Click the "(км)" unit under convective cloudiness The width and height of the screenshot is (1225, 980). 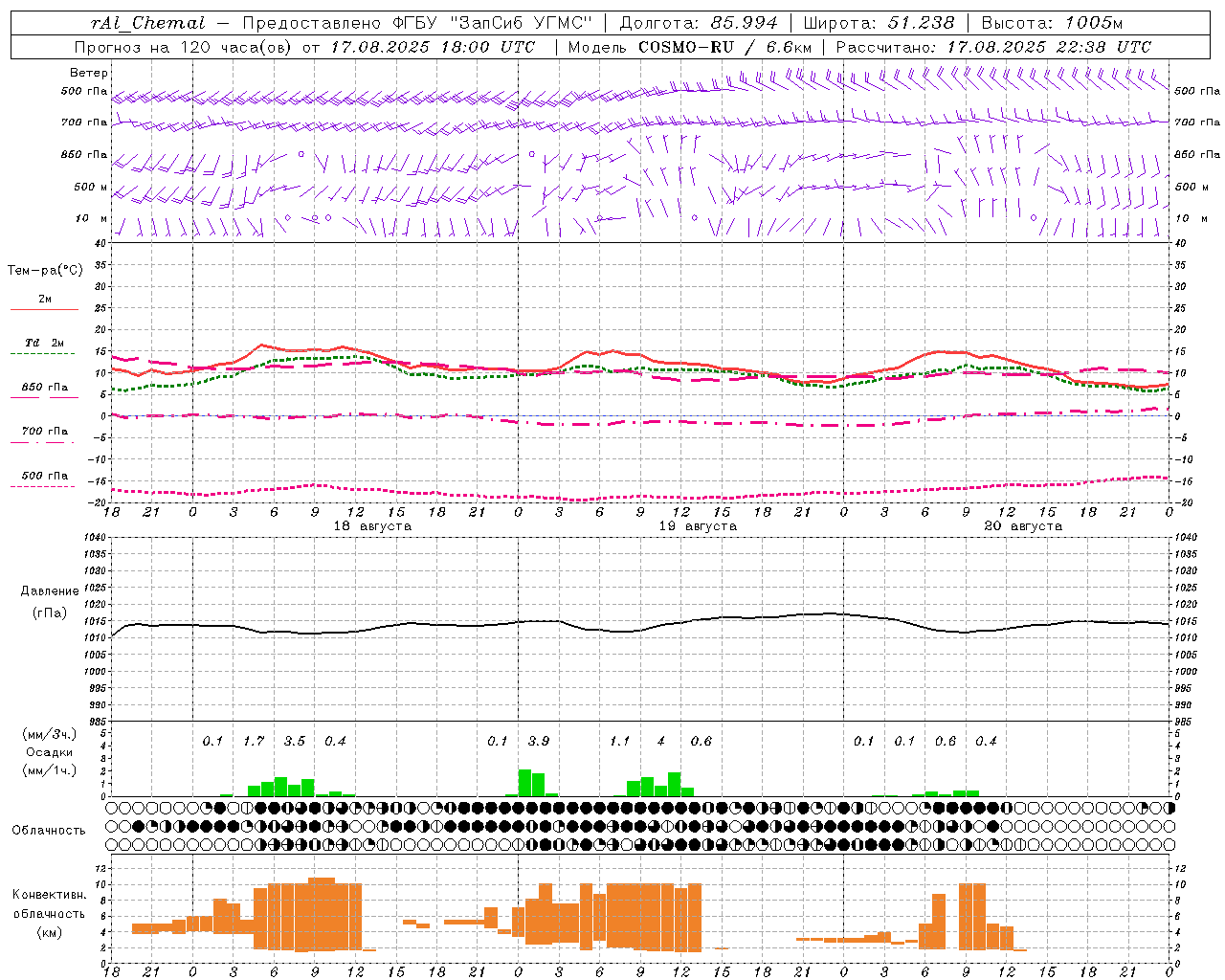(50, 932)
